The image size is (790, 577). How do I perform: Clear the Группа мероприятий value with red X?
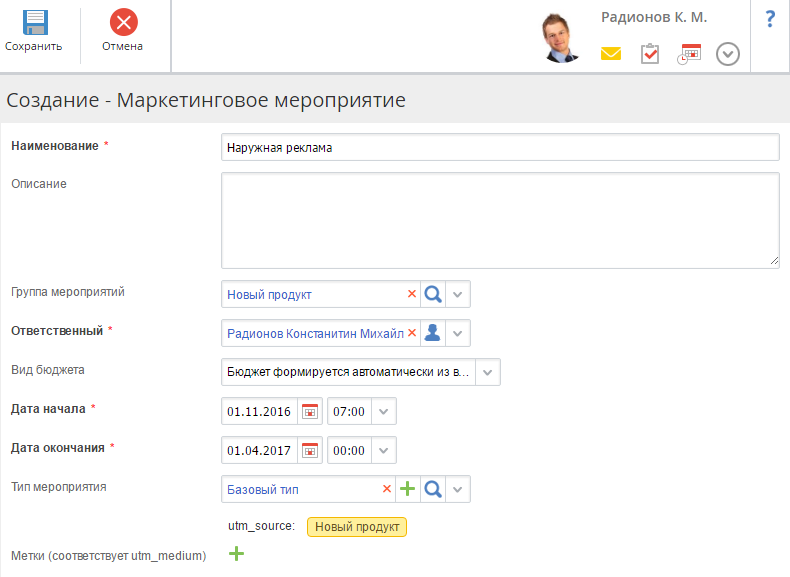(411, 294)
